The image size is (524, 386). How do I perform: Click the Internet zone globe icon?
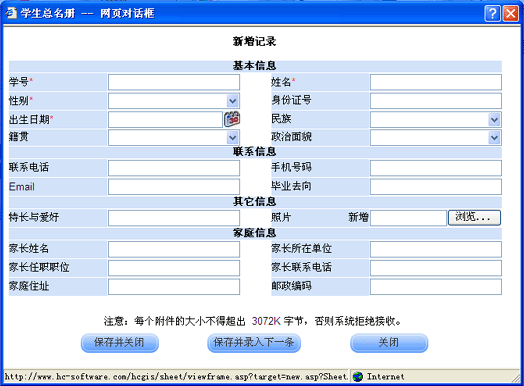click(358, 377)
